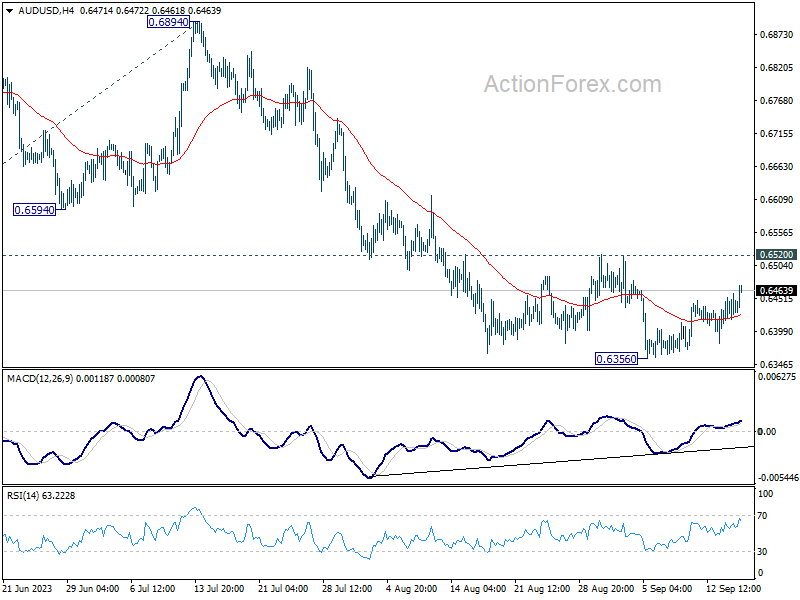Click the 12 Sep 12:00 time label

[733, 589]
